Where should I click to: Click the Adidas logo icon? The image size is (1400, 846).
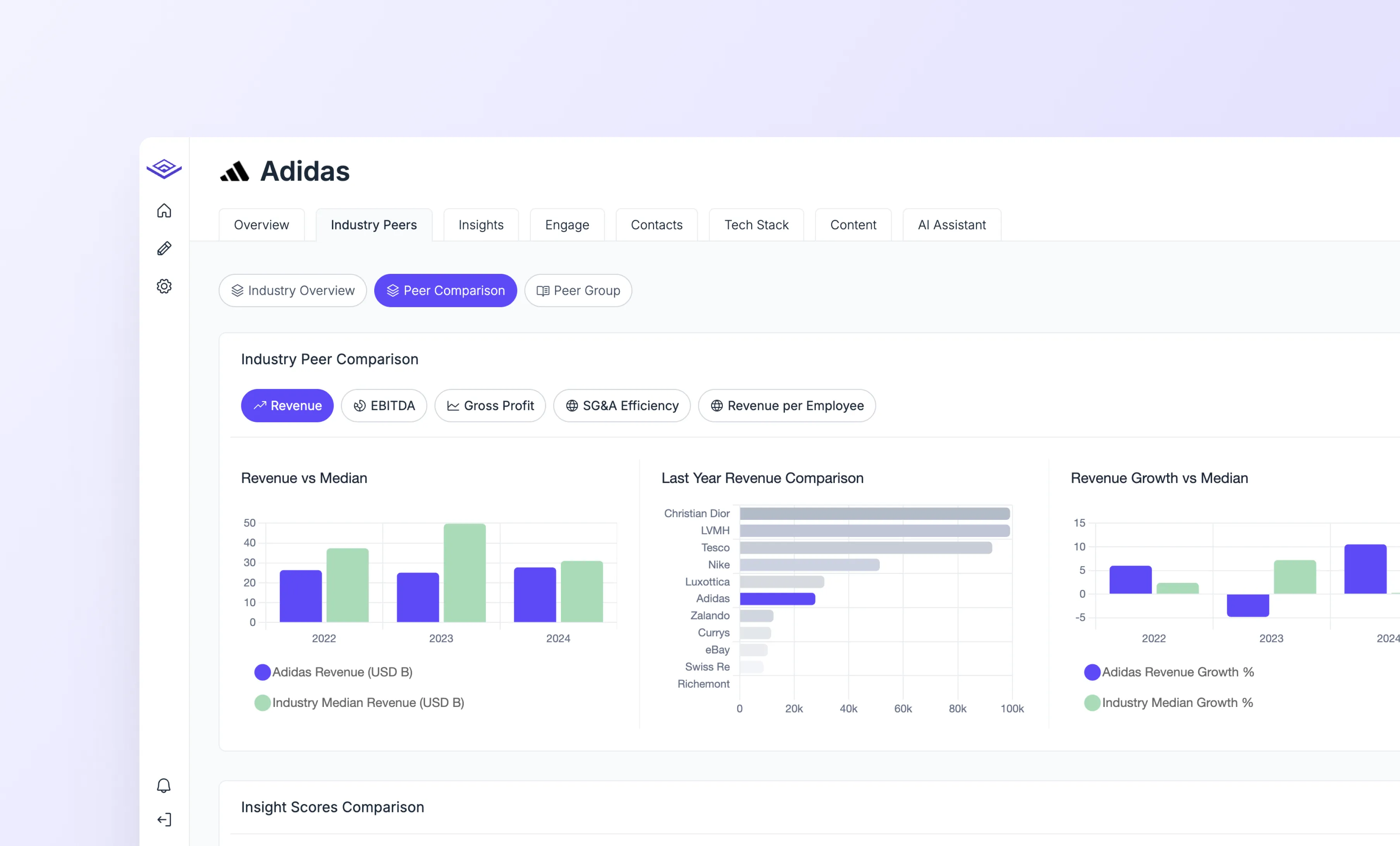point(235,171)
